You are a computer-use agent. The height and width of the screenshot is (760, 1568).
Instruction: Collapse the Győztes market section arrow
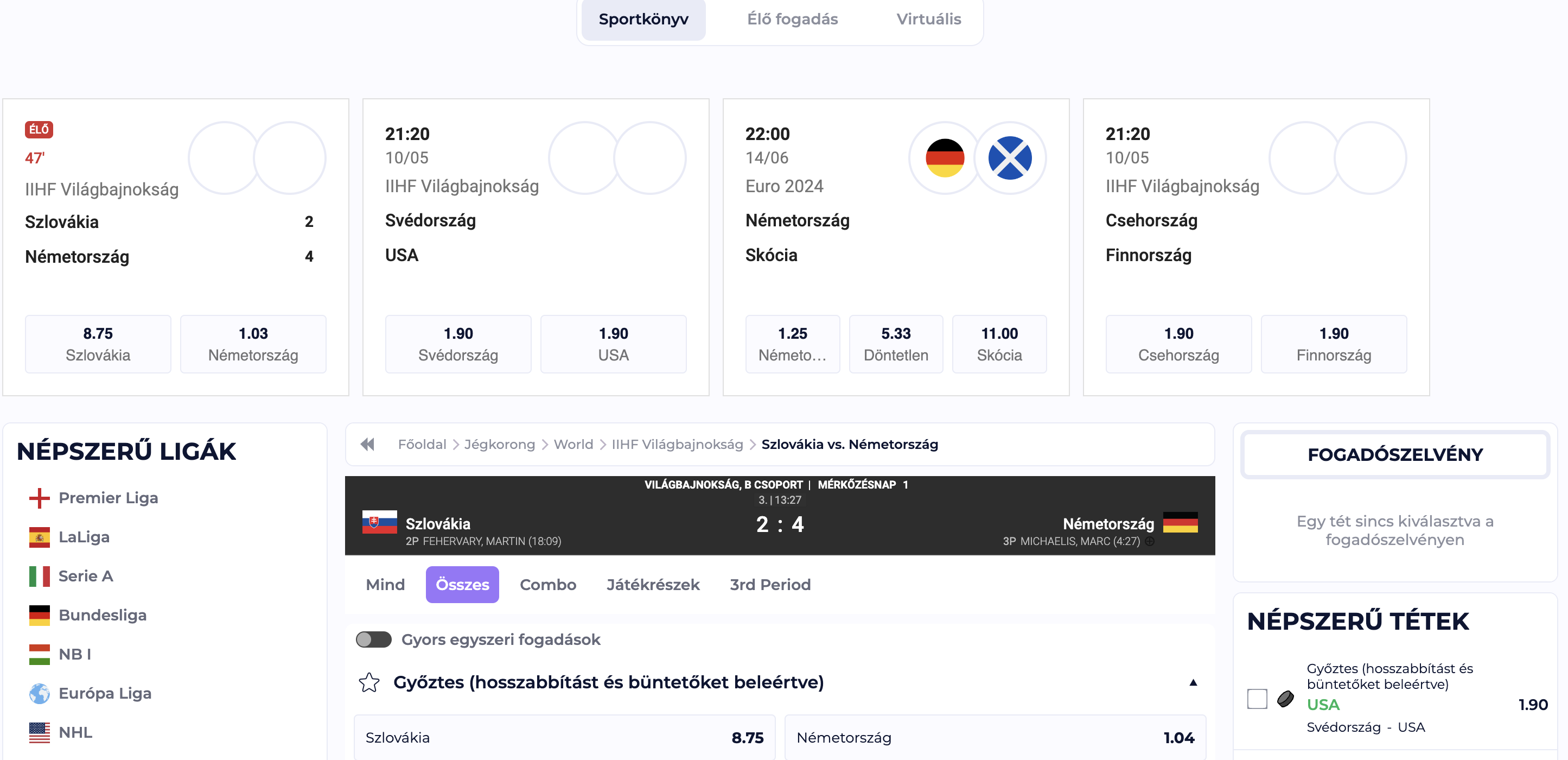(x=1193, y=683)
